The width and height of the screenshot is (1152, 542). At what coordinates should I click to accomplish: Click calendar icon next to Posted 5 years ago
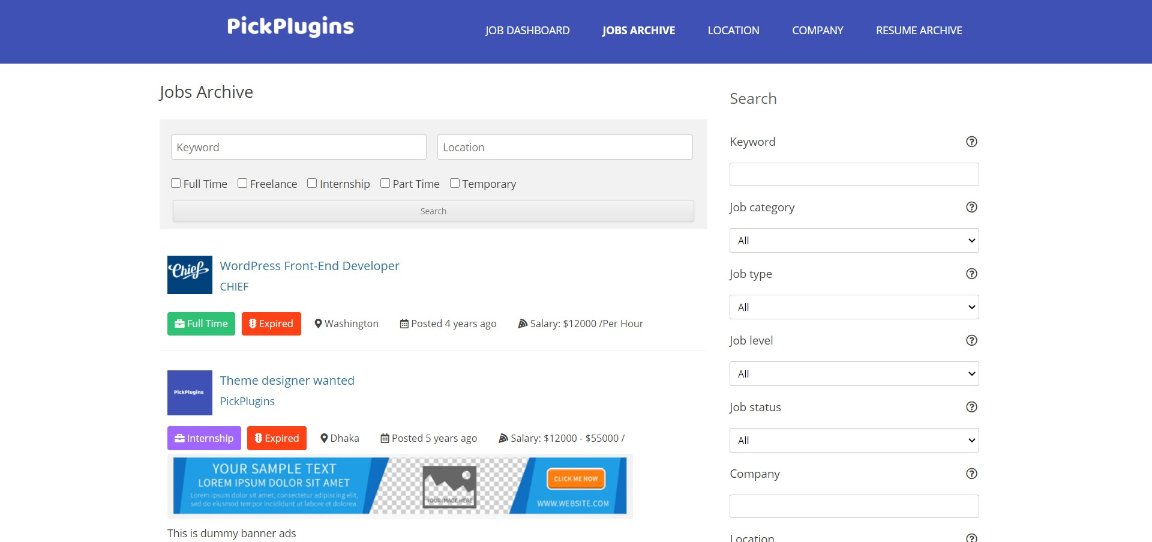pos(385,438)
